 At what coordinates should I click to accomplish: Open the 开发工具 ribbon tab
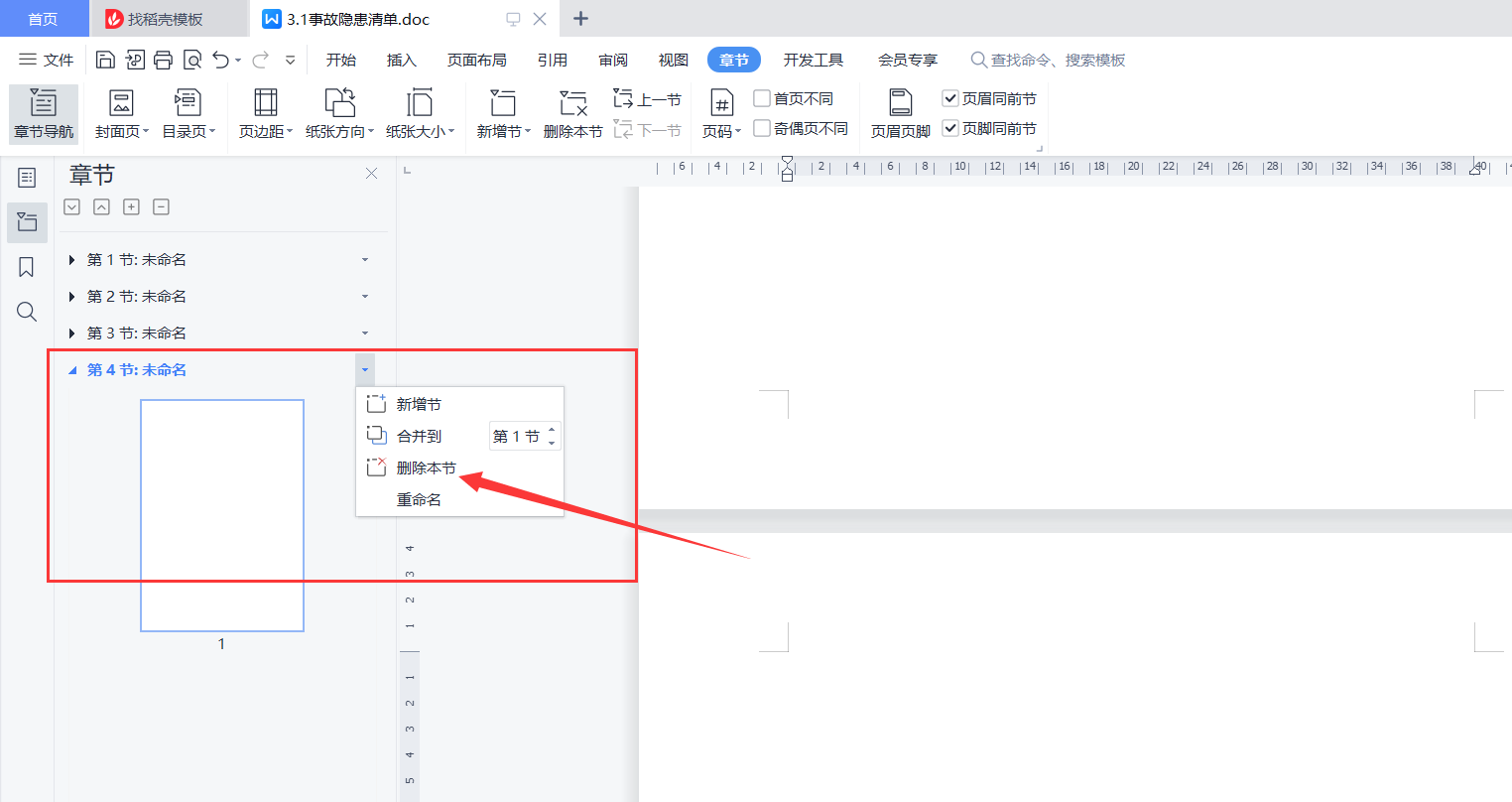814,61
